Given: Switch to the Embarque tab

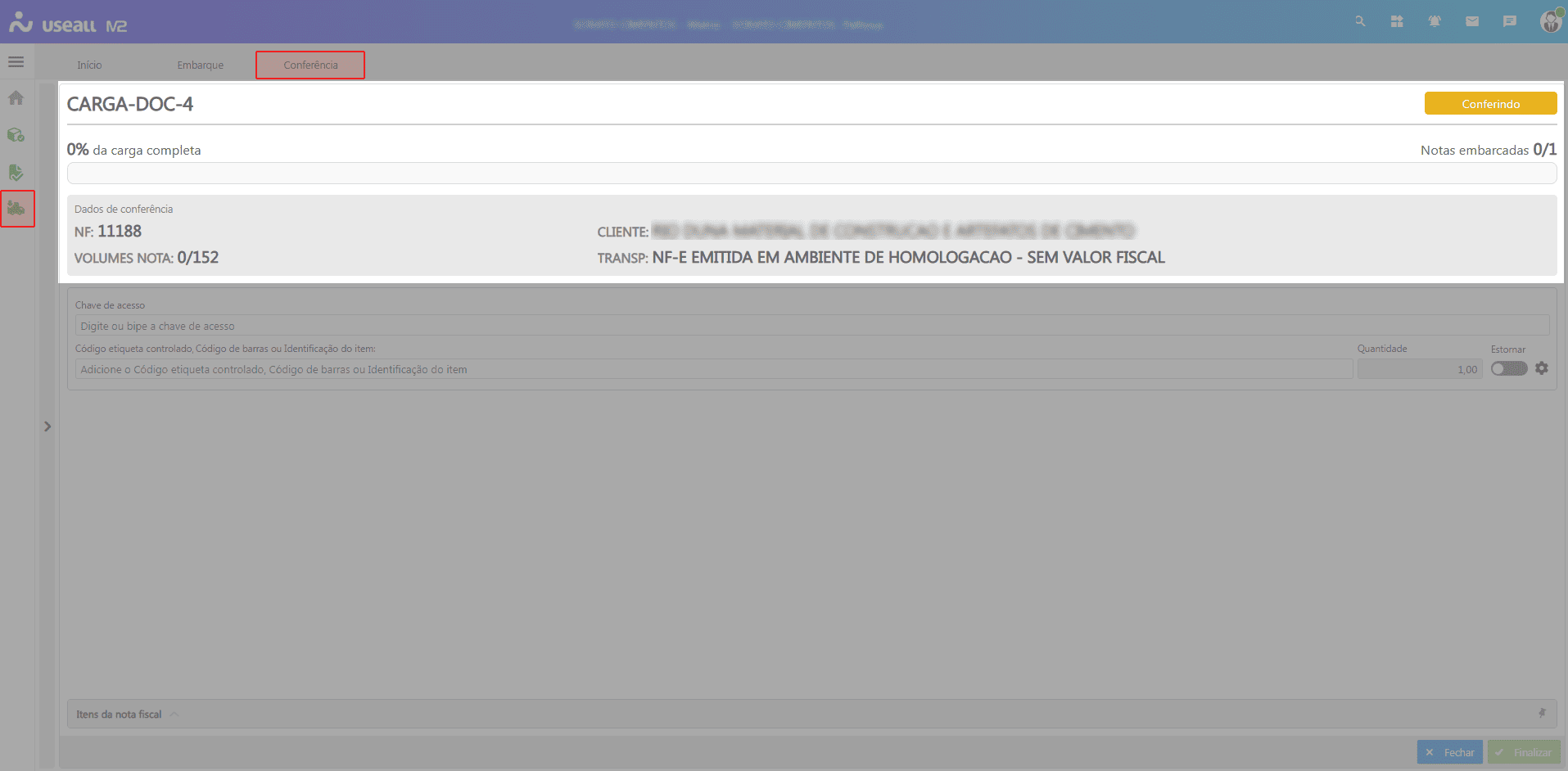Looking at the screenshot, I should click(200, 65).
